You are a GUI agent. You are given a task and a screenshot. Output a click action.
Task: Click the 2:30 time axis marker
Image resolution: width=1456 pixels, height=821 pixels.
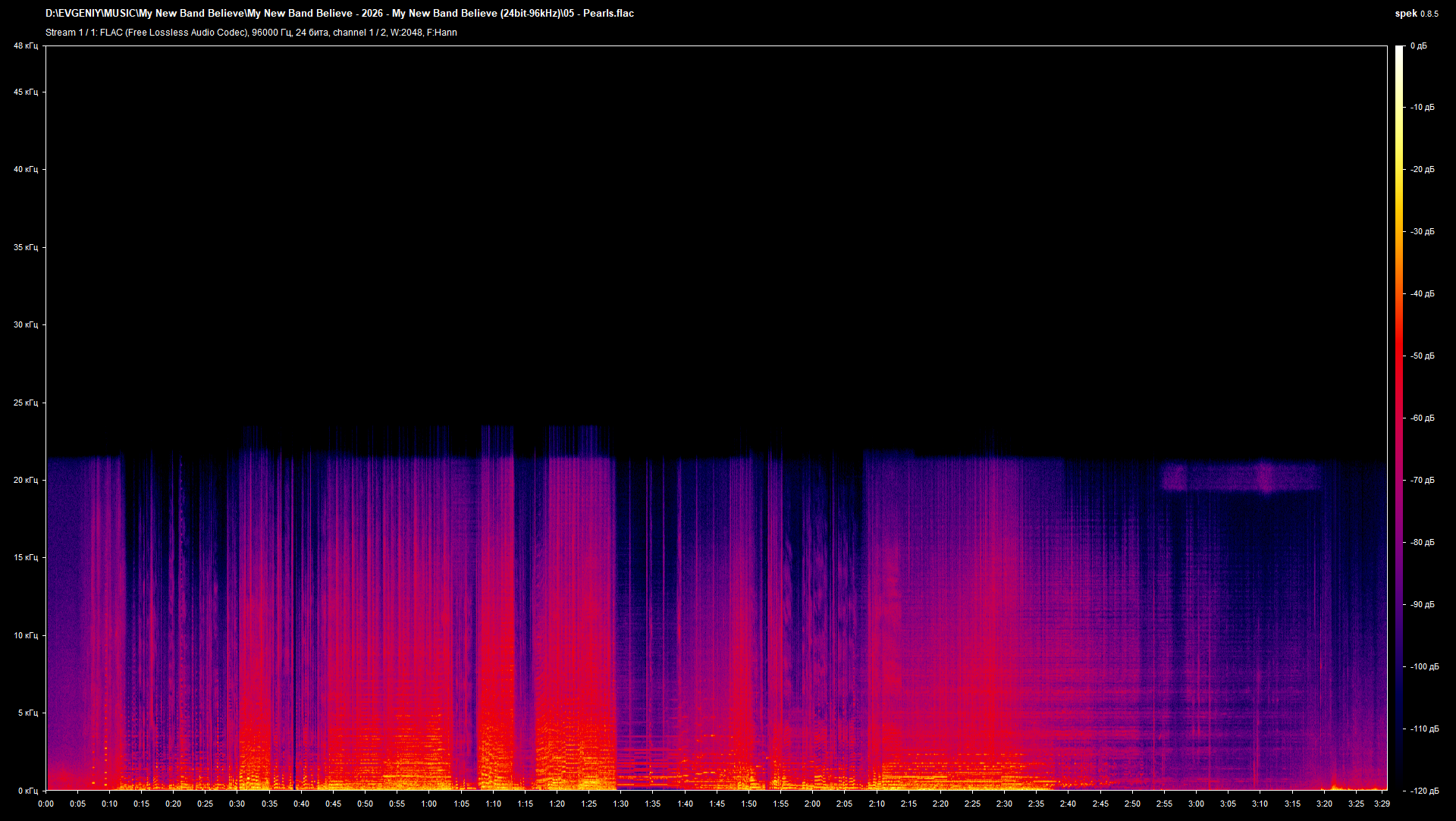coord(1004,804)
